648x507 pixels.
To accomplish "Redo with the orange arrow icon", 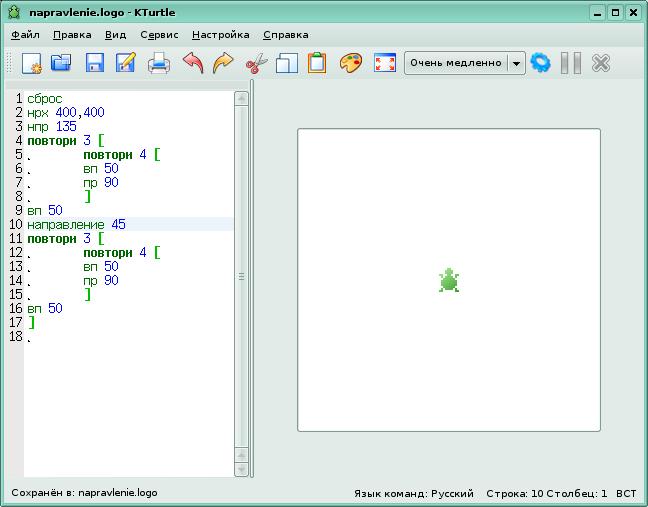I will (223, 64).
